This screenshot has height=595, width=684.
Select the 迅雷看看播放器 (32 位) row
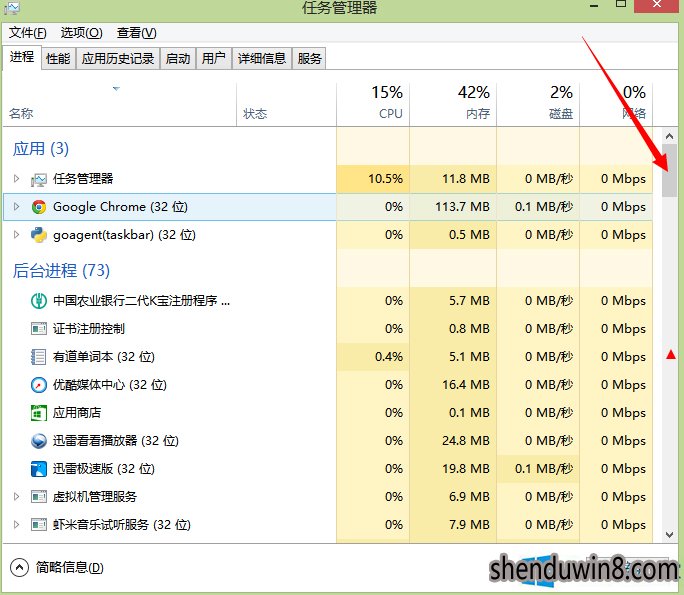pos(328,441)
